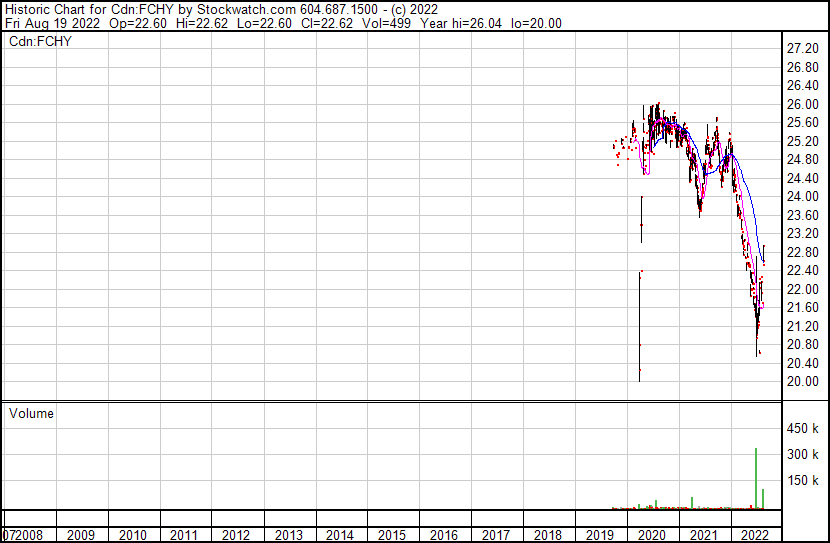The width and height of the screenshot is (830, 543).
Task: Click the 072008 start date label
Action: point(25,535)
